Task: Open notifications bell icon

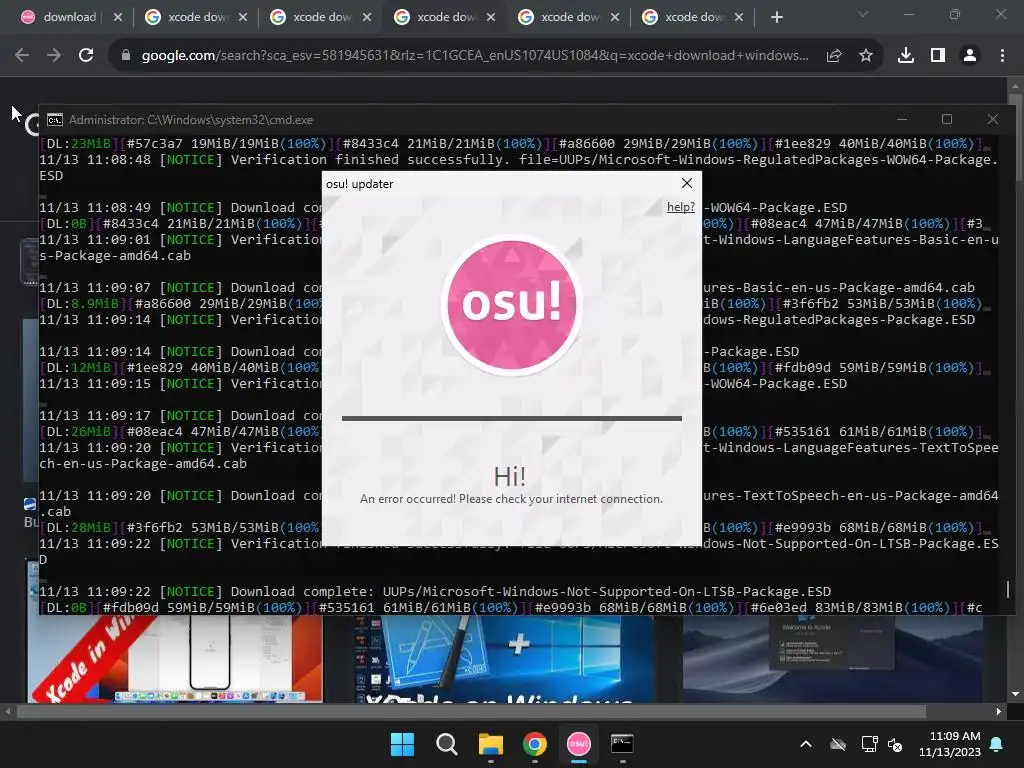Action: click(997, 744)
